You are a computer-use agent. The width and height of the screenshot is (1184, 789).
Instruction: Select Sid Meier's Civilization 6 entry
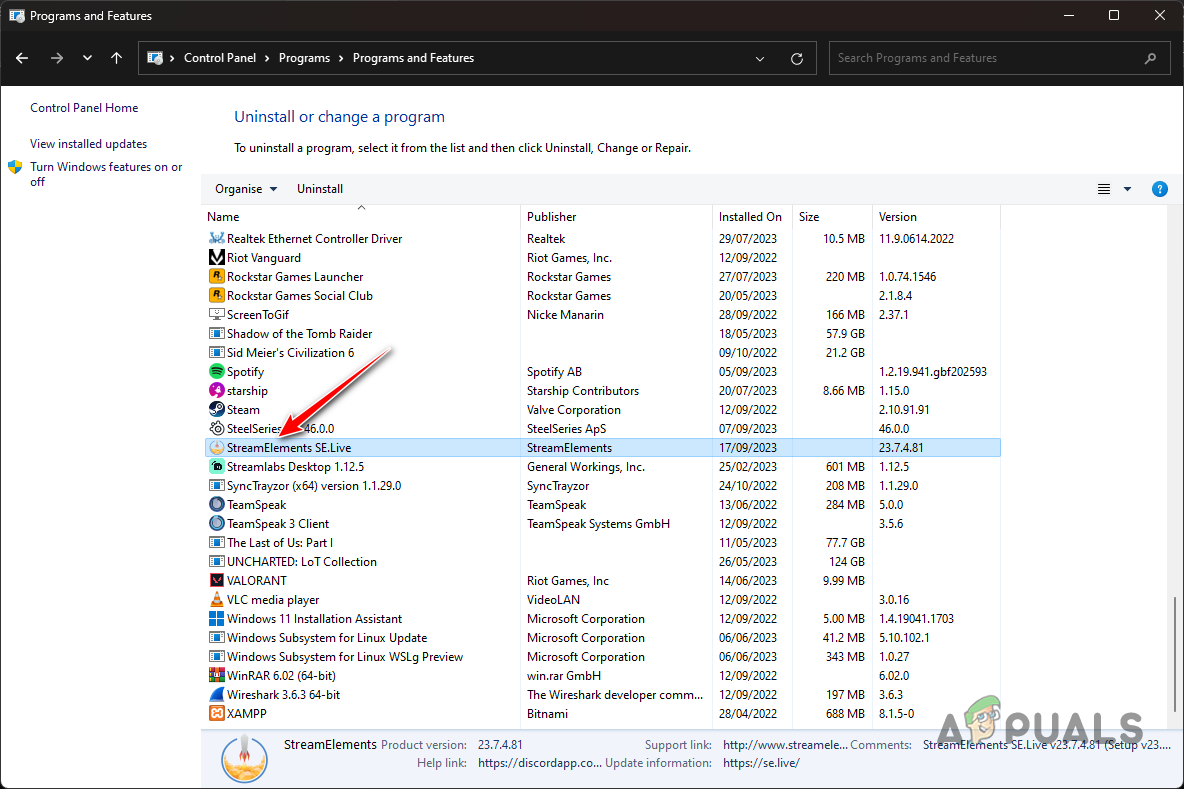[603, 353]
